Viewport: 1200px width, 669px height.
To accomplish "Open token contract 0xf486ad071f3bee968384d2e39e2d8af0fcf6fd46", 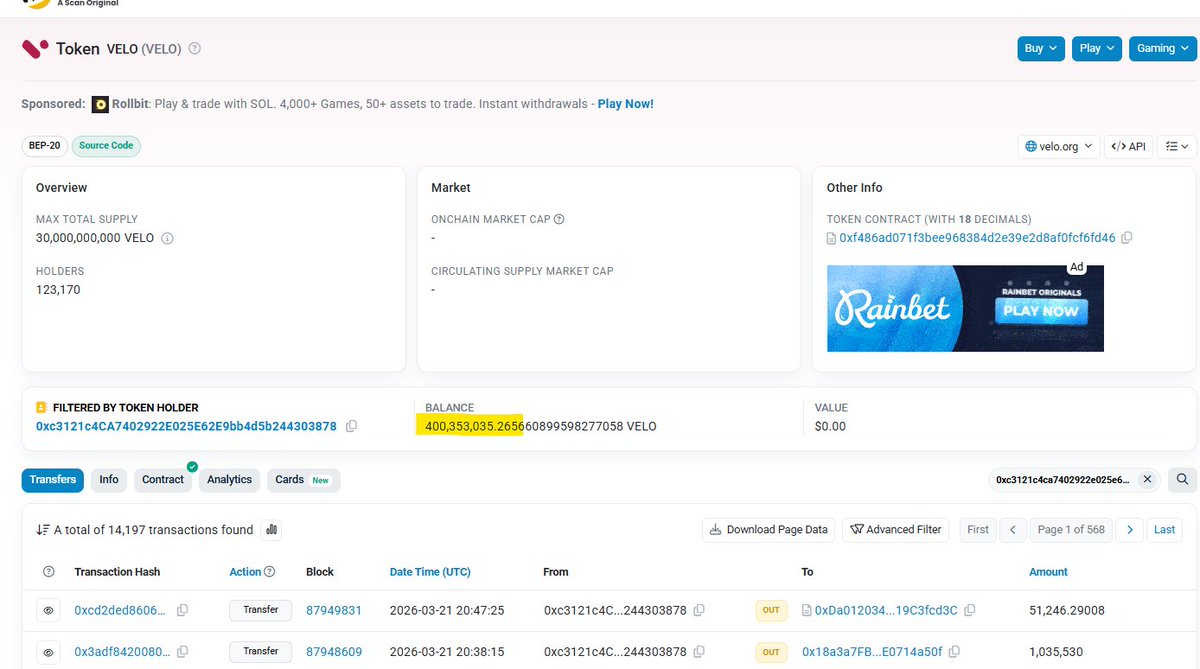I will tap(977, 238).
